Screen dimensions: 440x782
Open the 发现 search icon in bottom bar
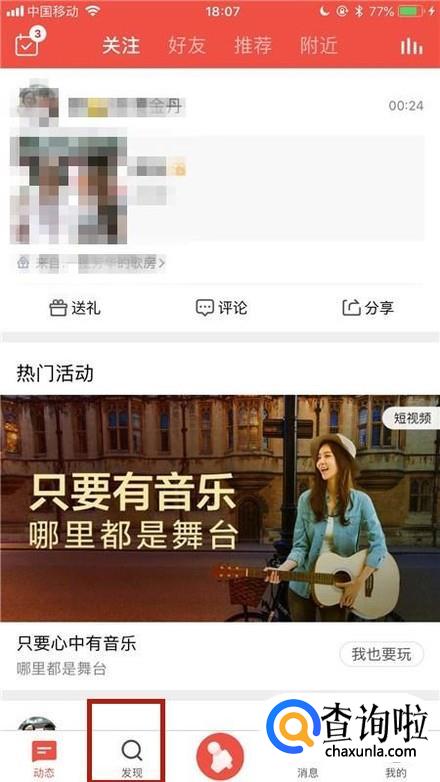132,750
